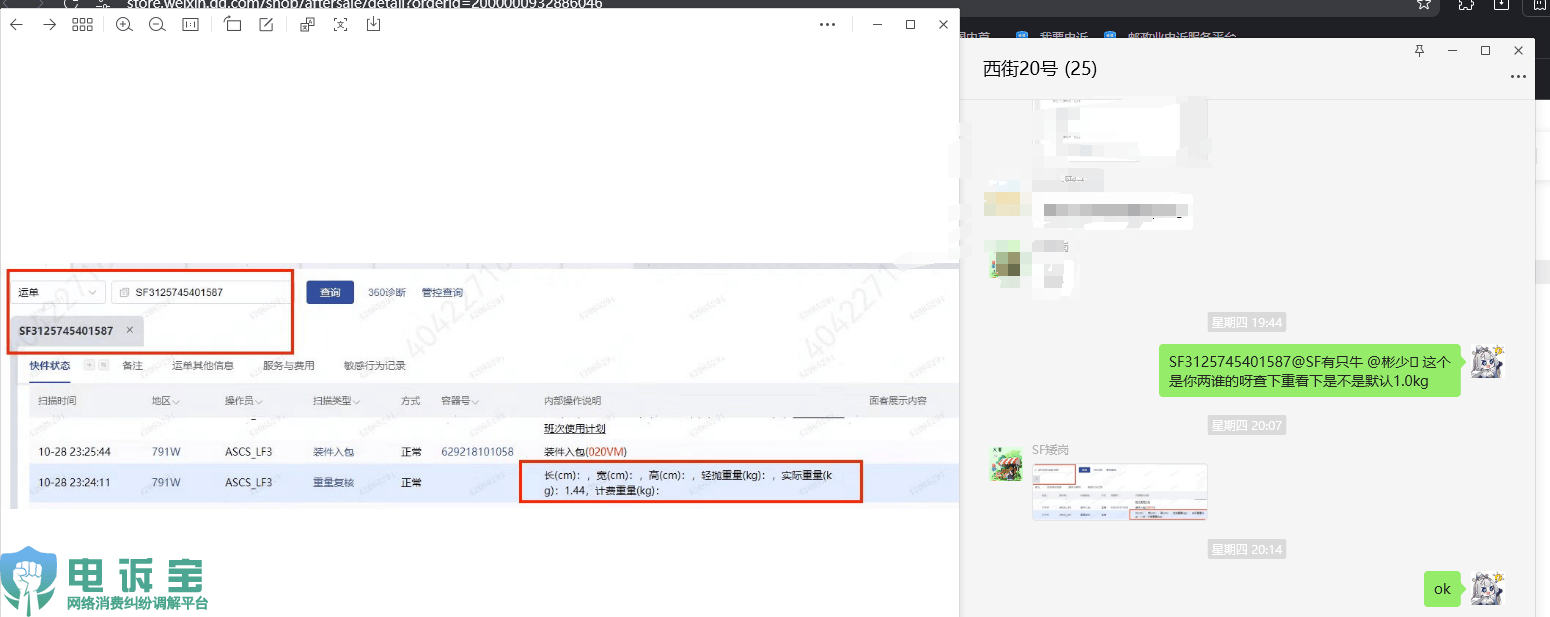Click the translate image icon
This screenshot has height=617, width=1550.
308,24
